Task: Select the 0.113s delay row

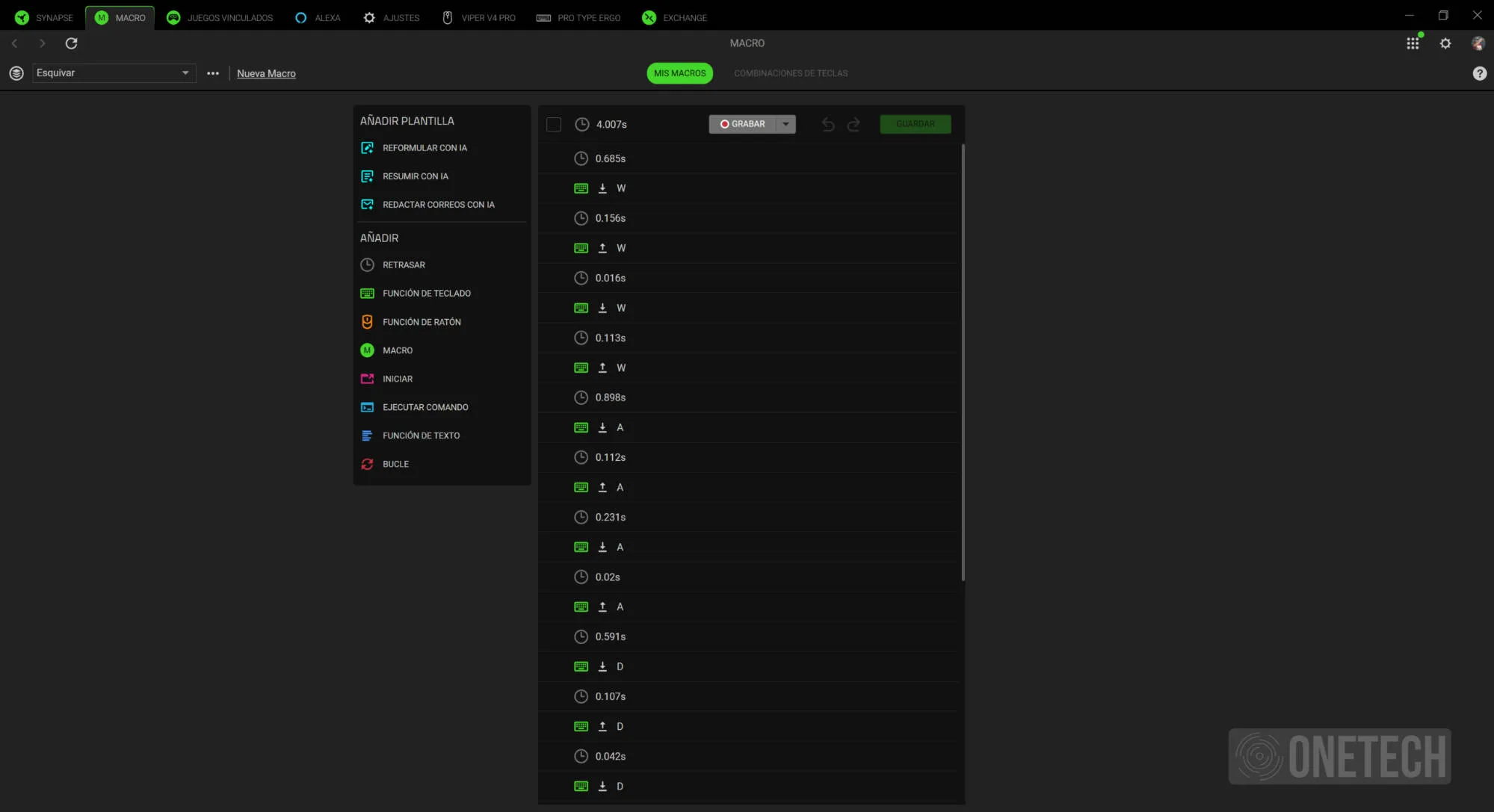Action: pyautogui.click(x=747, y=338)
